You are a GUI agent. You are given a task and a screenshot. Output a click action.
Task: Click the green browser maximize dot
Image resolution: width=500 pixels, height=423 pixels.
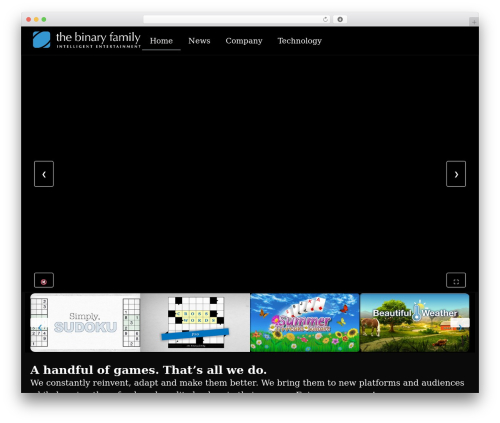coord(44,19)
